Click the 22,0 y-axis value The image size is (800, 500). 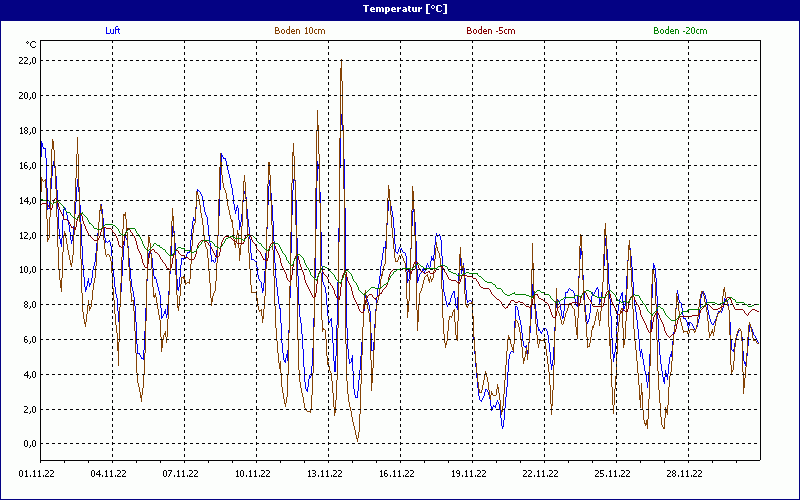(x=27, y=61)
